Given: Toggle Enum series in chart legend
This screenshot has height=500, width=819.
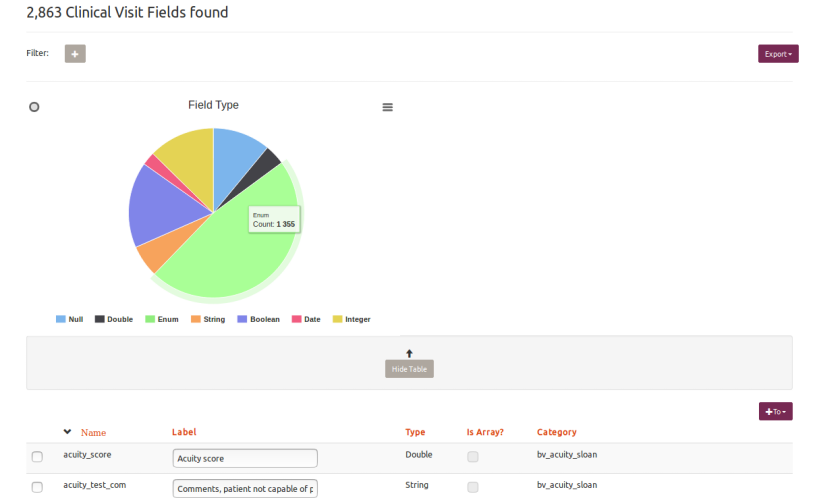Looking at the screenshot, I should click(x=164, y=319).
